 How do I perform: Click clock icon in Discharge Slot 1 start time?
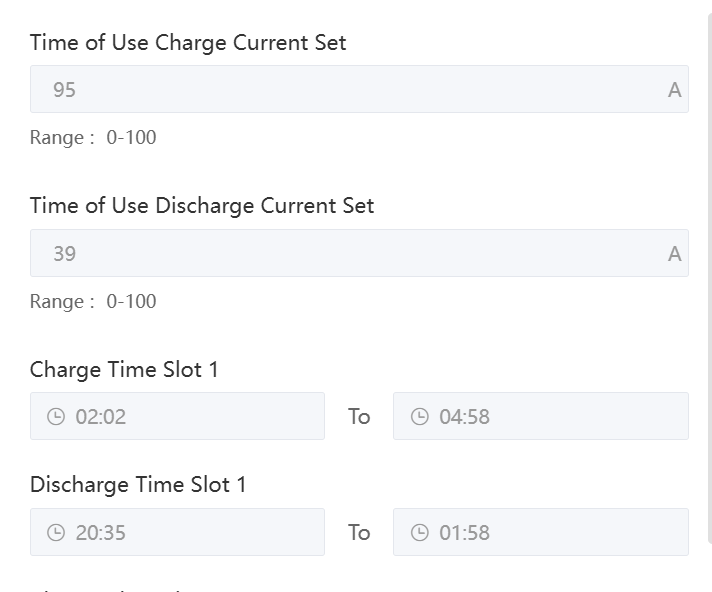(x=56, y=533)
